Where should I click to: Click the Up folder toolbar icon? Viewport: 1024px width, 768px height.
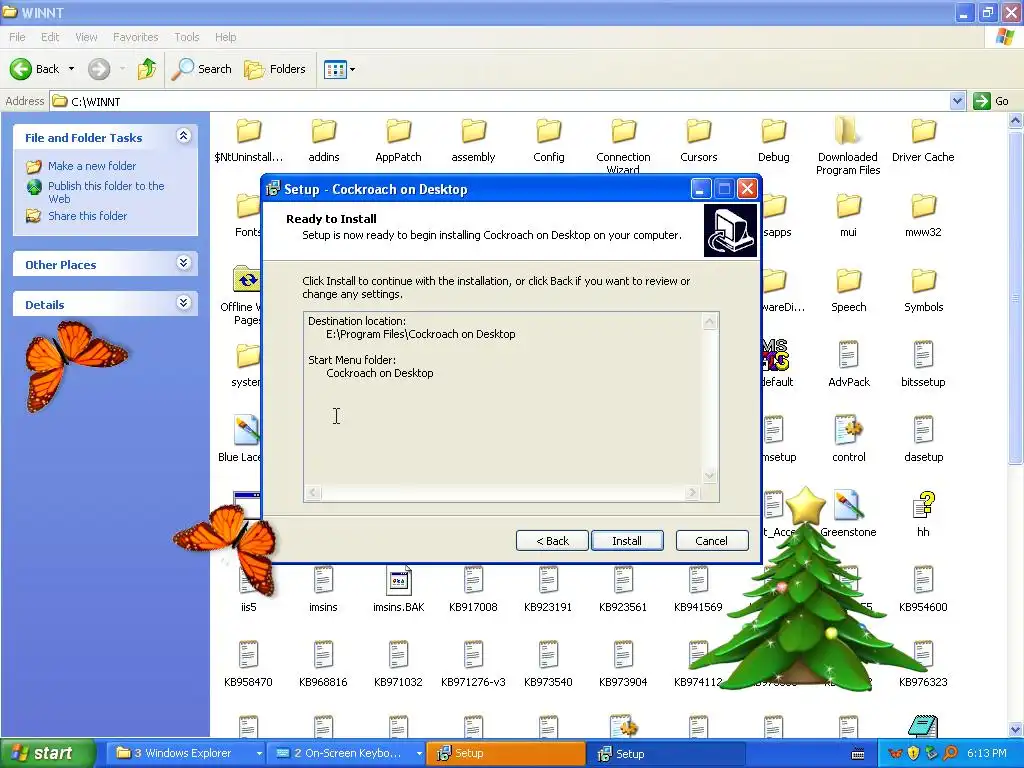[147, 69]
